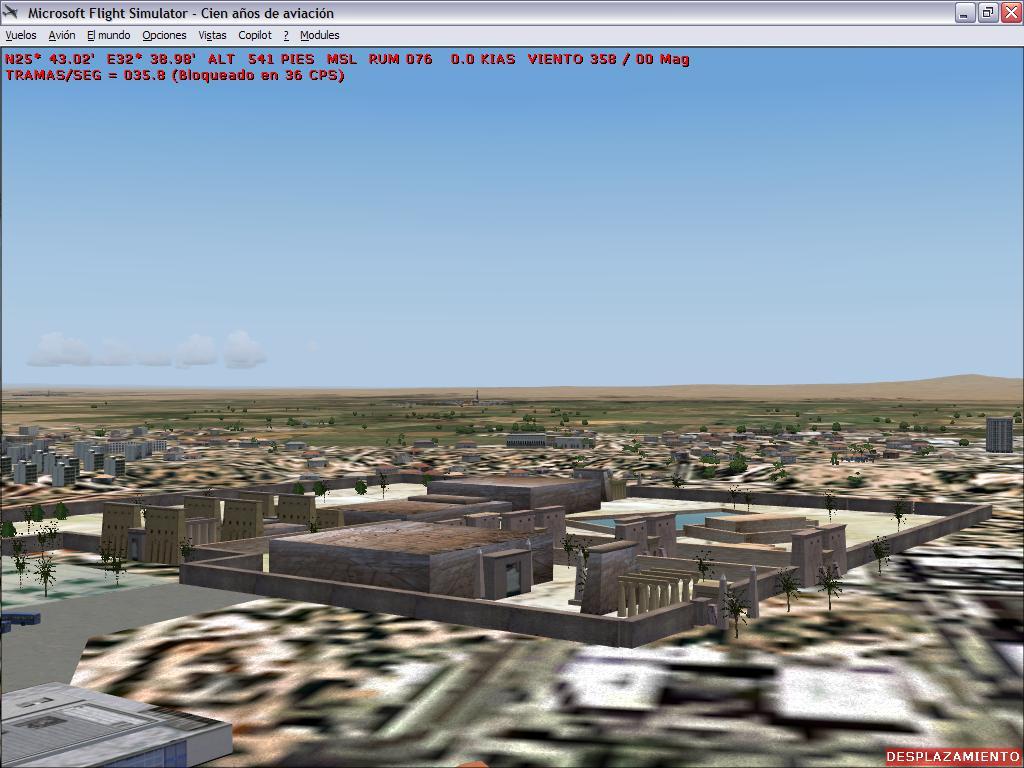Click the window title 'Cien años de aviación'

point(267,13)
